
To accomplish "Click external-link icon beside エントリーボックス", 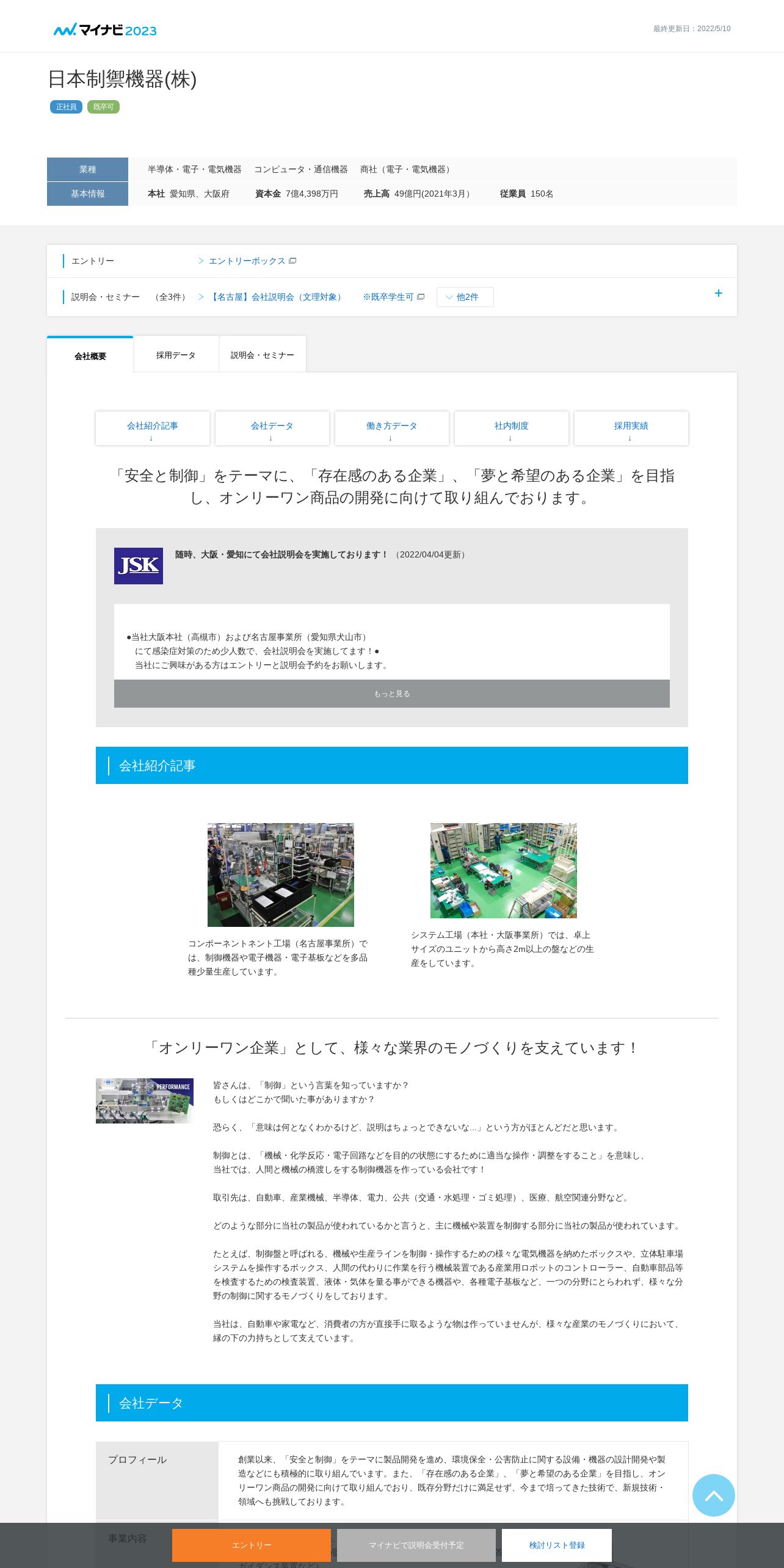I will (x=292, y=261).
